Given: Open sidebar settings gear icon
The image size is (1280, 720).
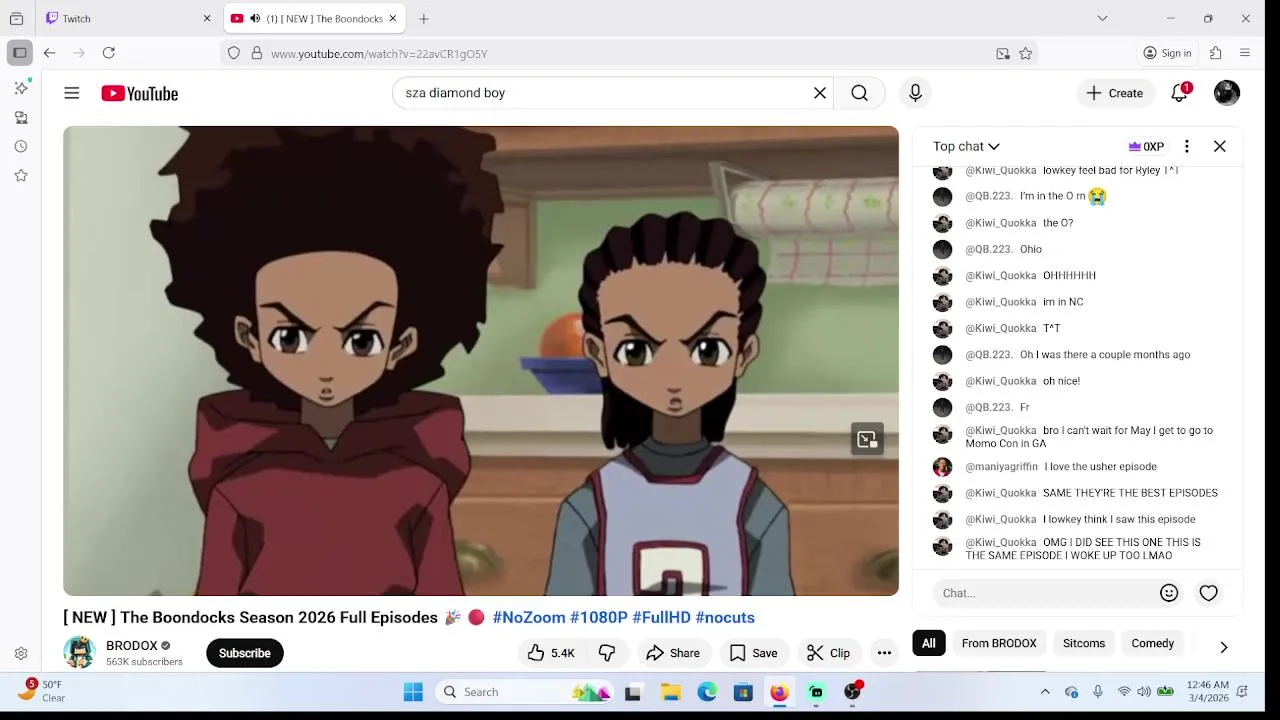Looking at the screenshot, I should click(21, 654).
